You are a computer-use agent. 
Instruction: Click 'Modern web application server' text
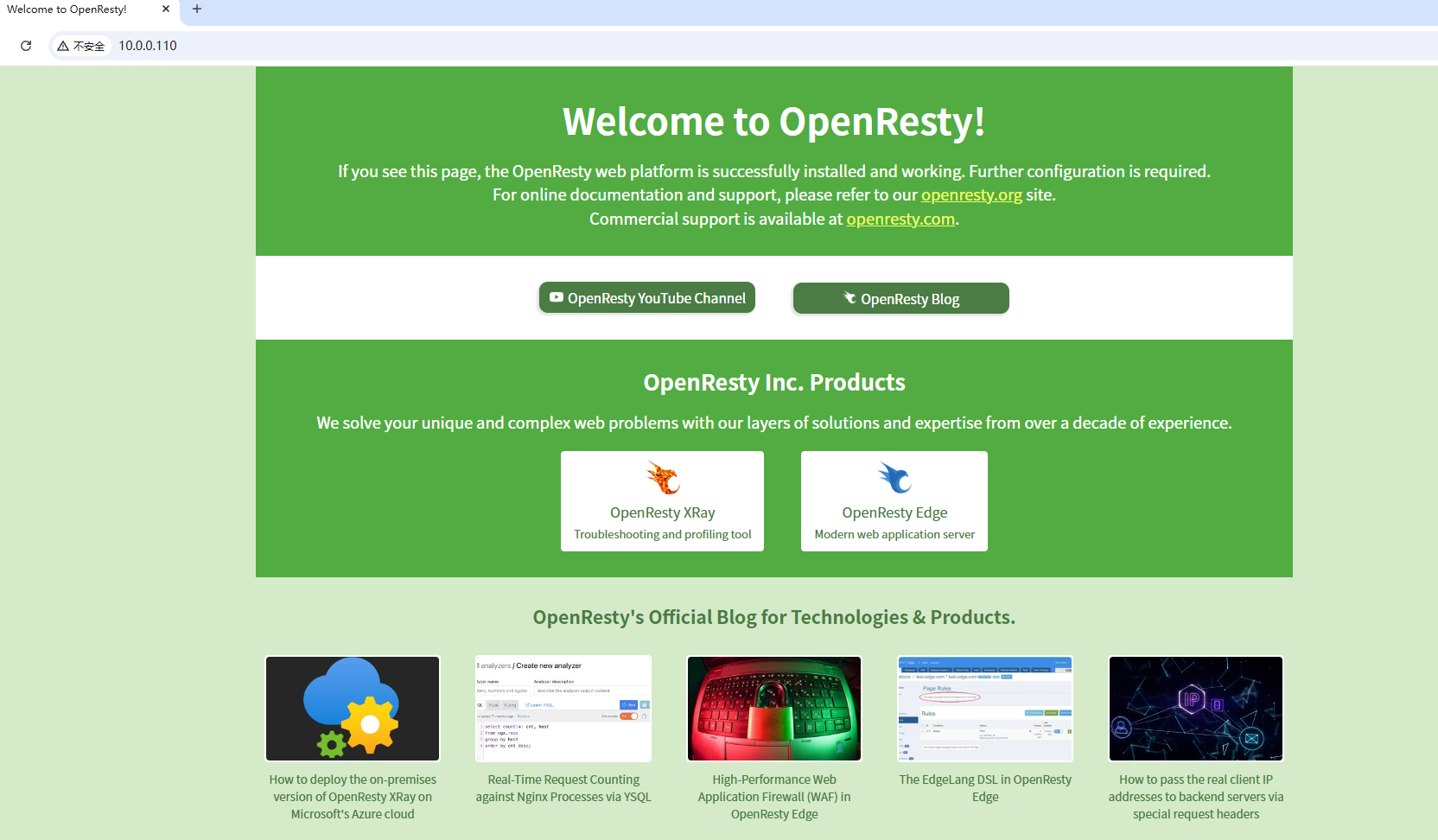click(x=894, y=535)
